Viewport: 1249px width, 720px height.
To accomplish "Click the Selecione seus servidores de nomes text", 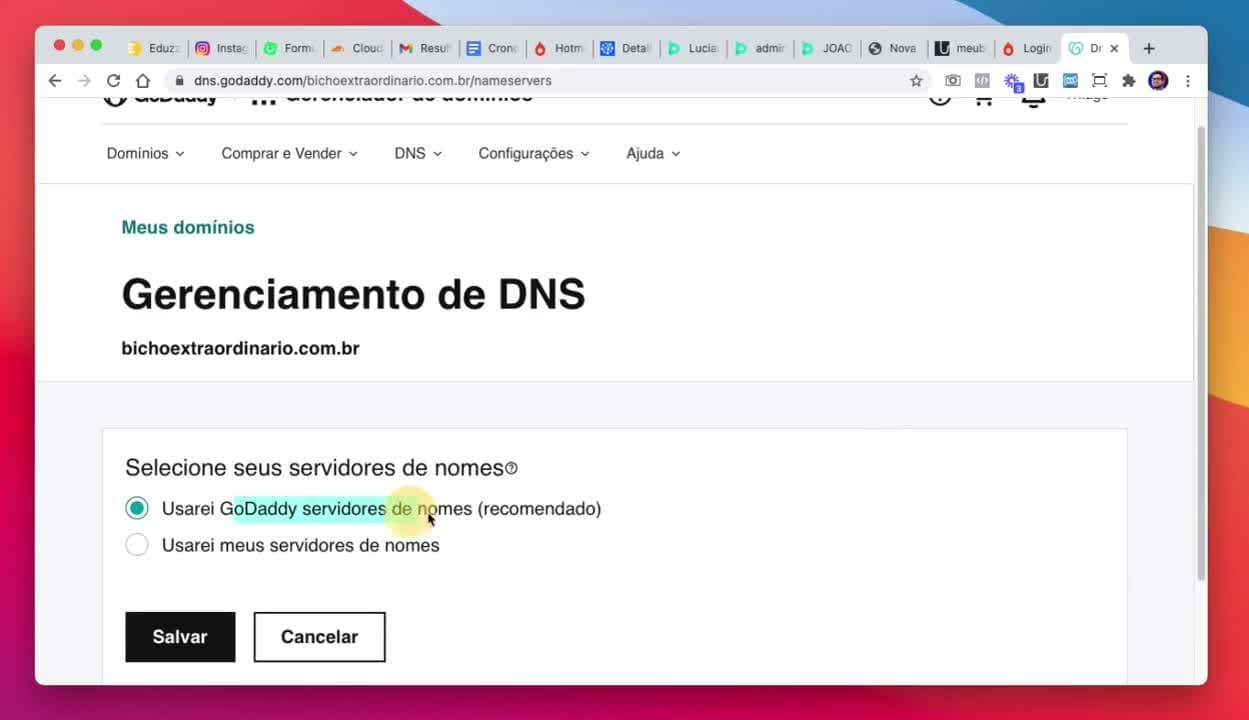I will pos(314,468).
